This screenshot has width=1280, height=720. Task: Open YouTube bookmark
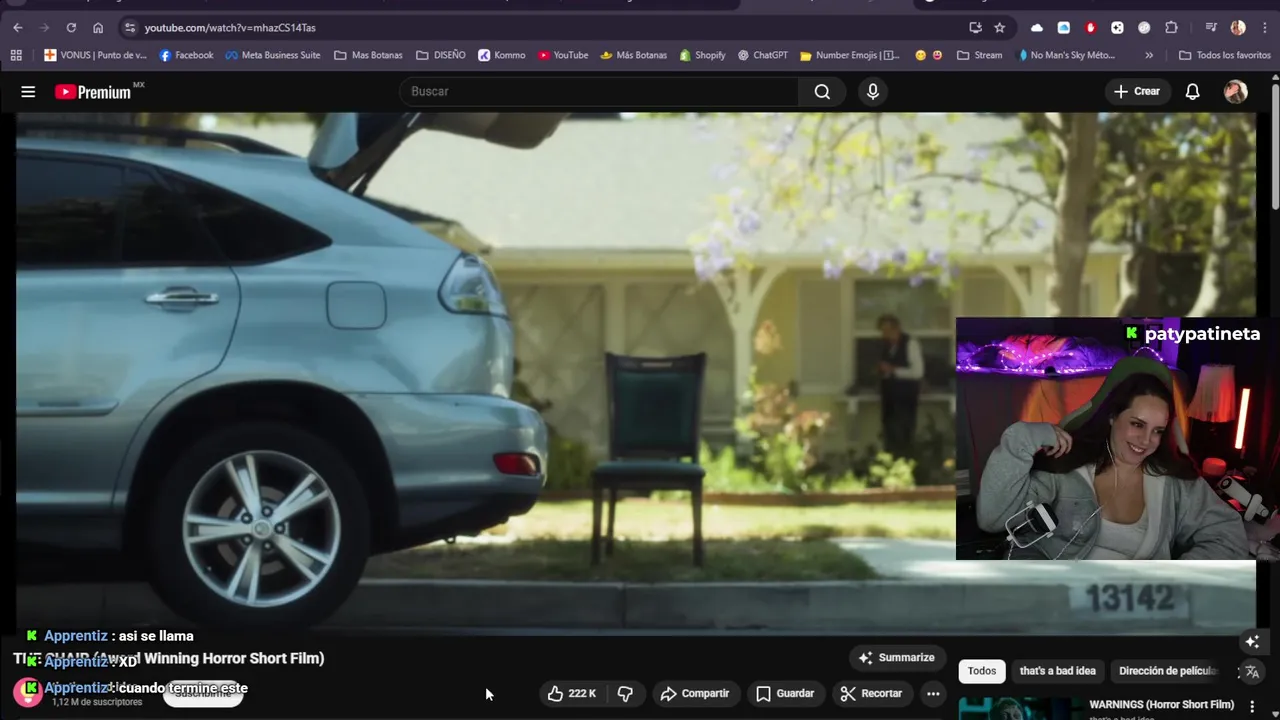tap(563, 55)
